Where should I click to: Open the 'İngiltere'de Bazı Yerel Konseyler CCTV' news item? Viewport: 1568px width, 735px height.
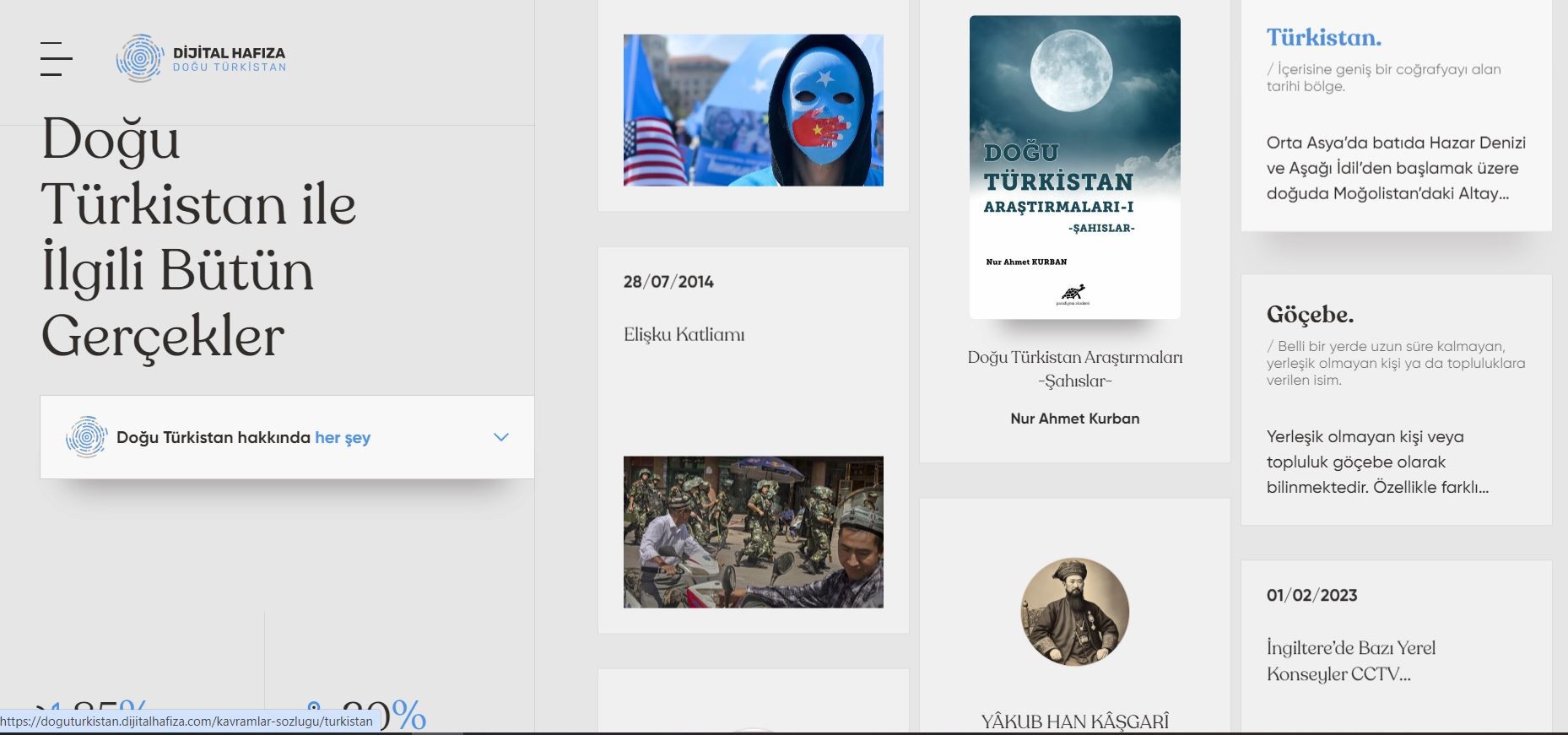(1350, 661)
